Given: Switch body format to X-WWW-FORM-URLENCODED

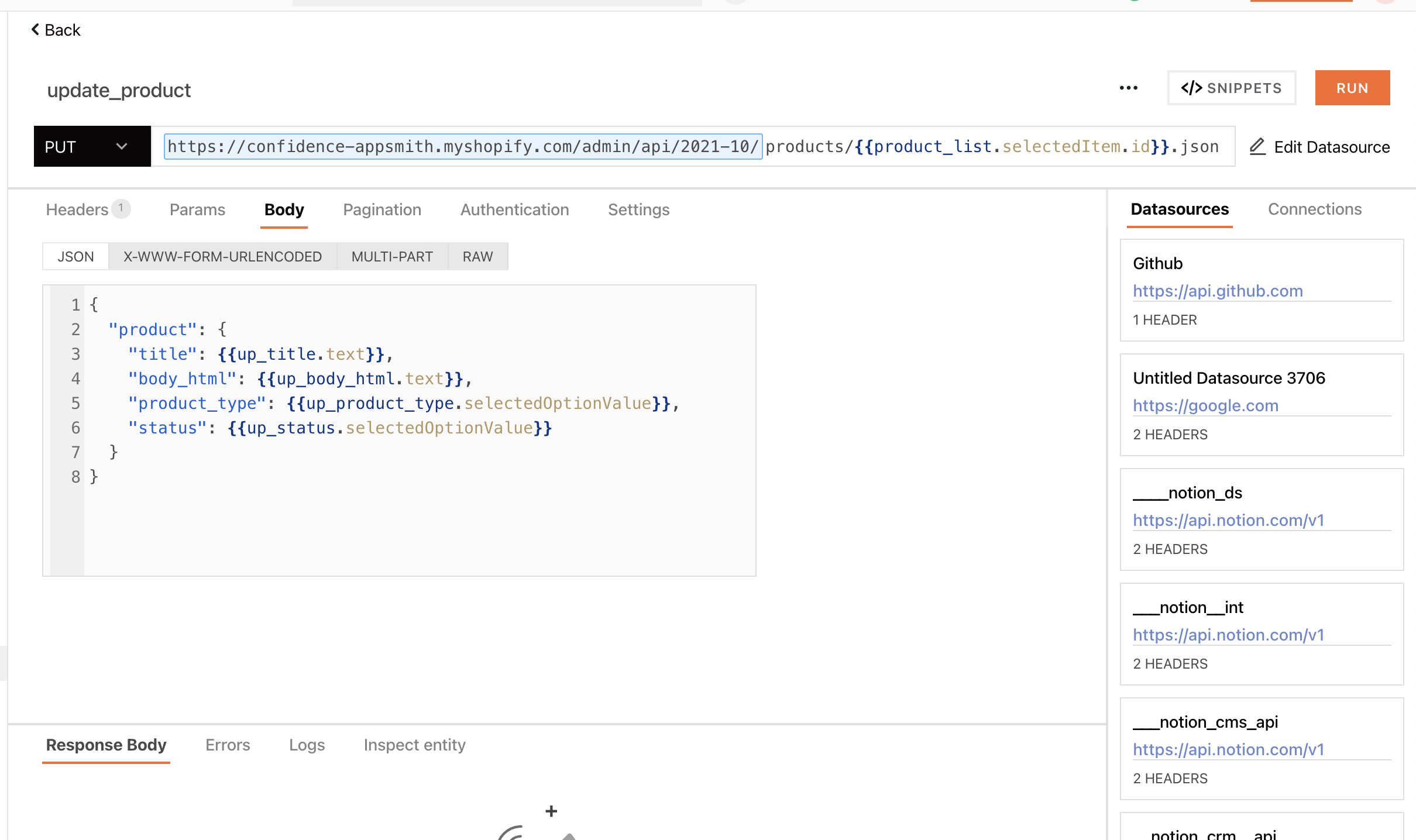Looking at the screenshot, I should tap(222, 256).
